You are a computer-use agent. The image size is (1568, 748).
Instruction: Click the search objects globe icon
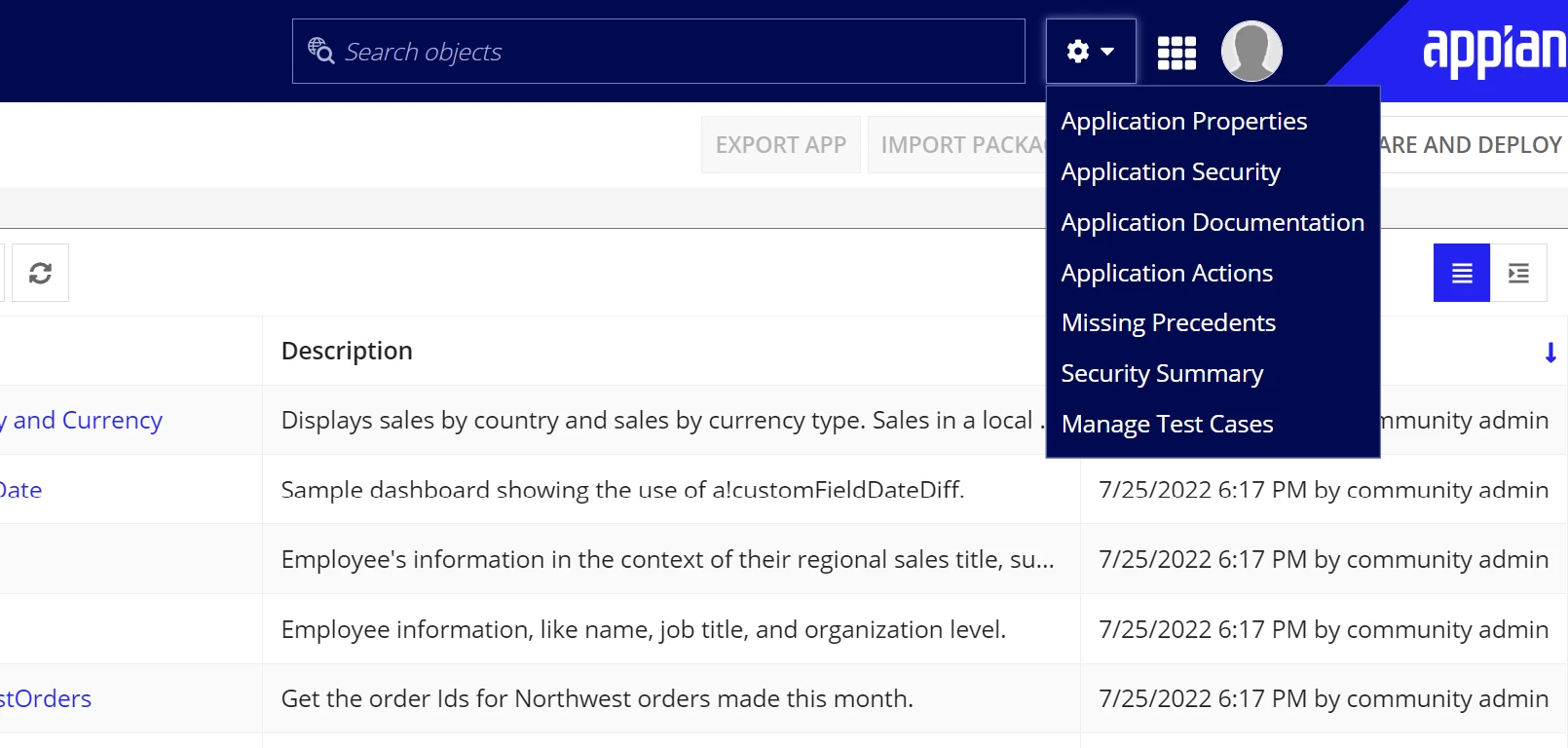(x=320, y=50)
